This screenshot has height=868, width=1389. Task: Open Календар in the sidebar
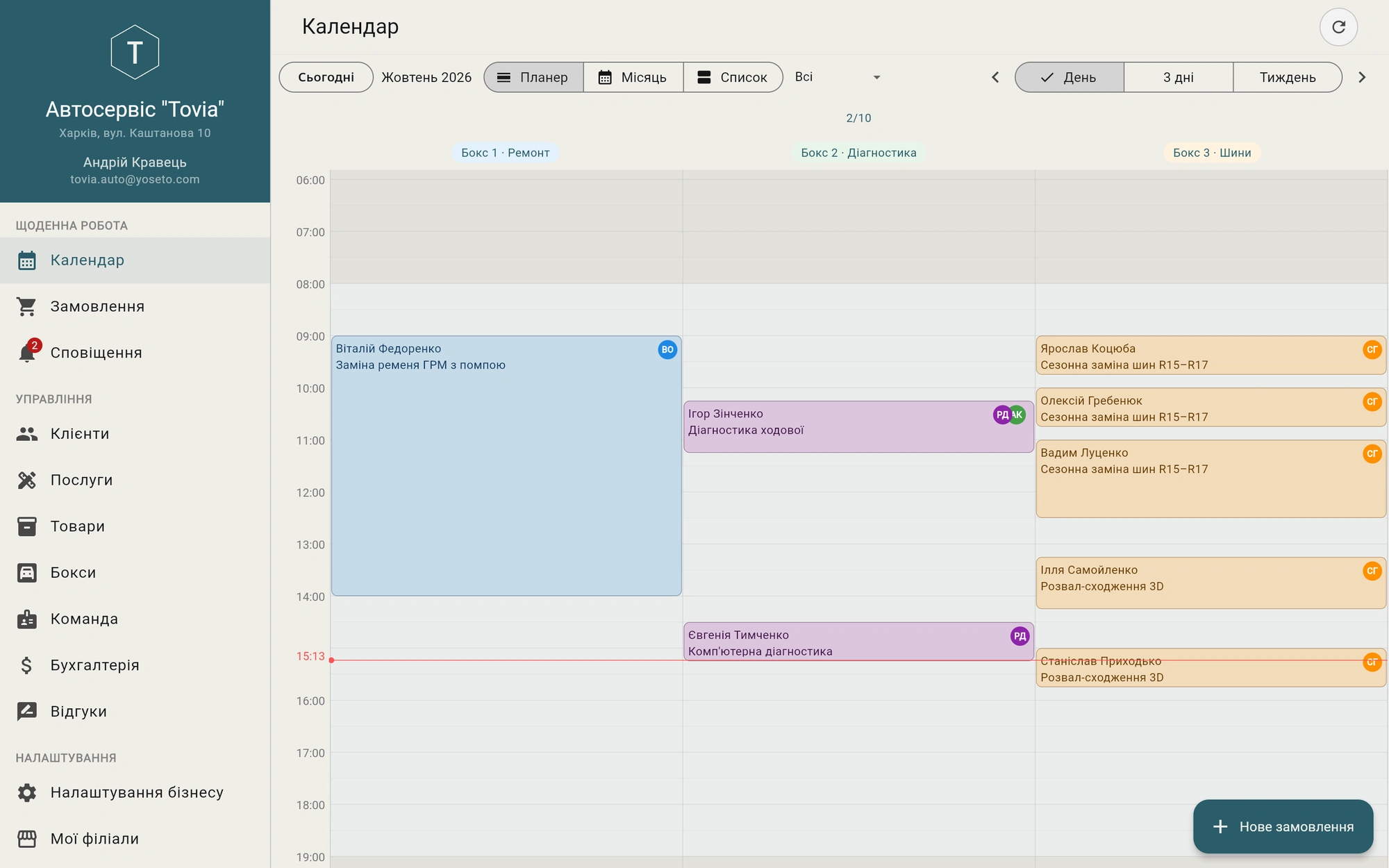coord(135,260)
